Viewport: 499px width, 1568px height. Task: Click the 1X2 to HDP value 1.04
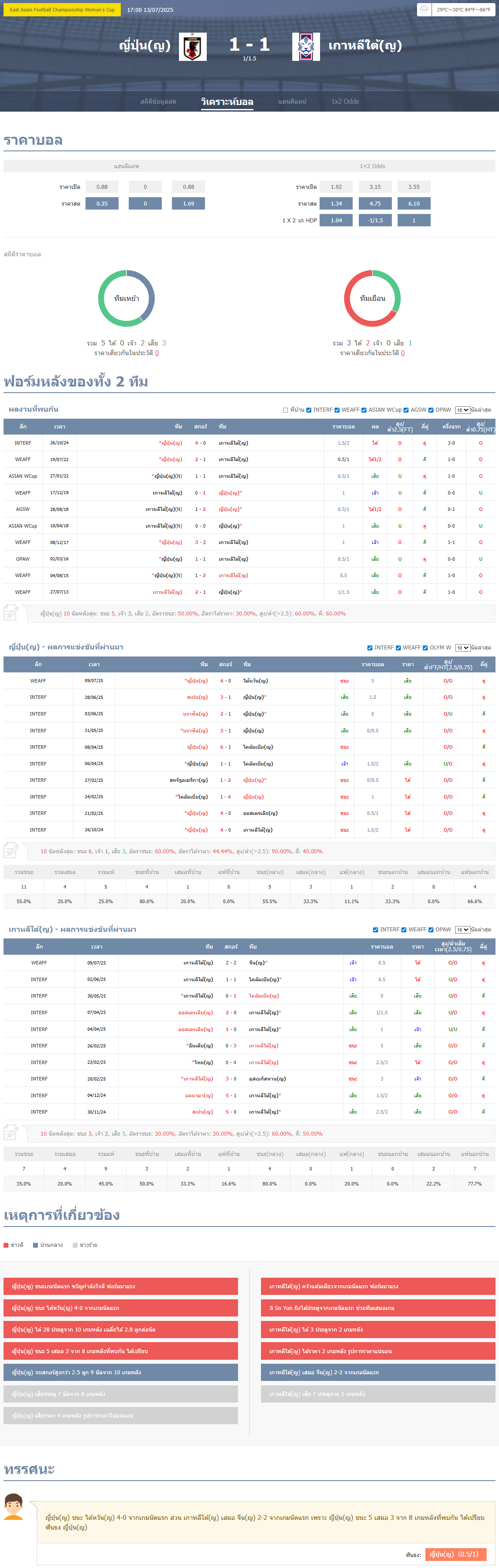336,220
